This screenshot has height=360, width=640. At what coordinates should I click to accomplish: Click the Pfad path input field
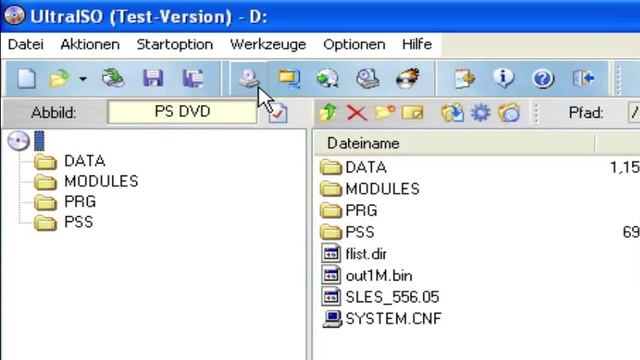tap(634, 113)
